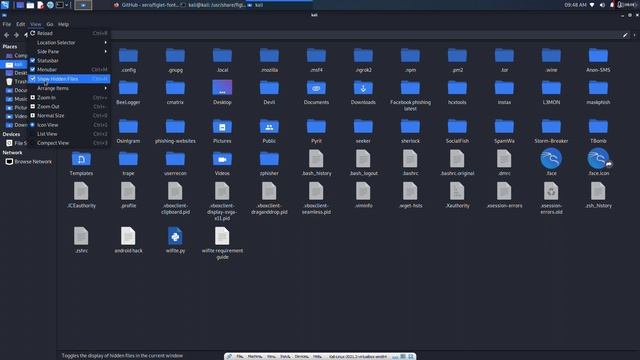Open the Public folder
This screenshot has width=640, height=360.
coord(269,131)
